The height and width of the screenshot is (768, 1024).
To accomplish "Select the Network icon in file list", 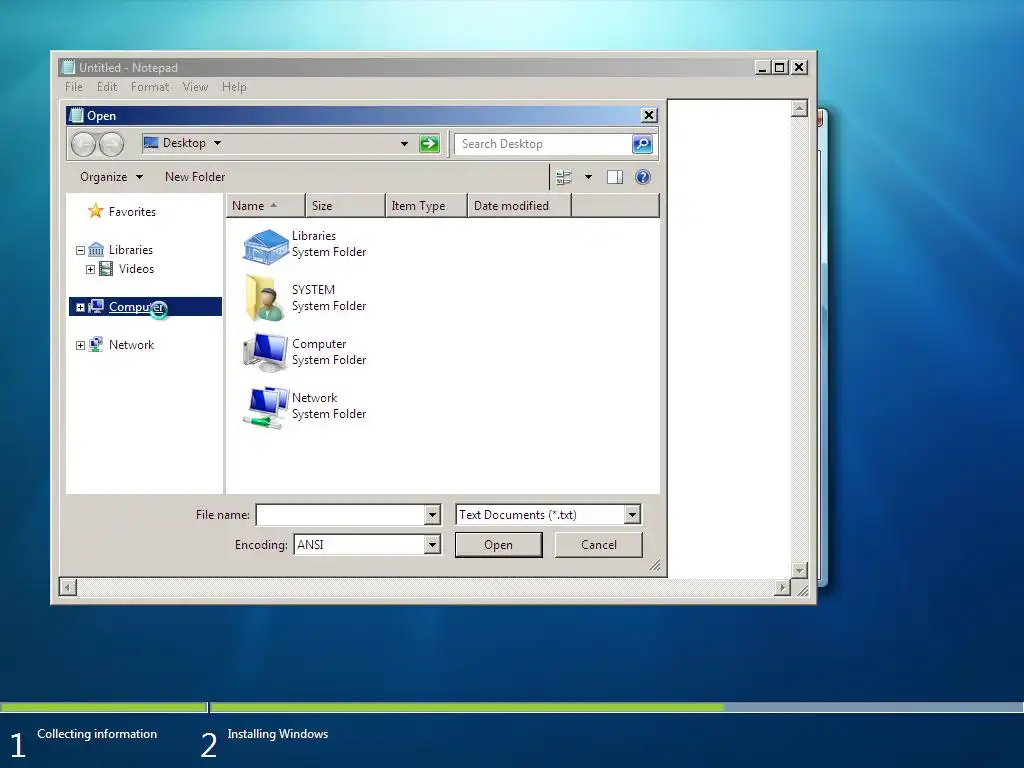I will click(x=265, y=407).
